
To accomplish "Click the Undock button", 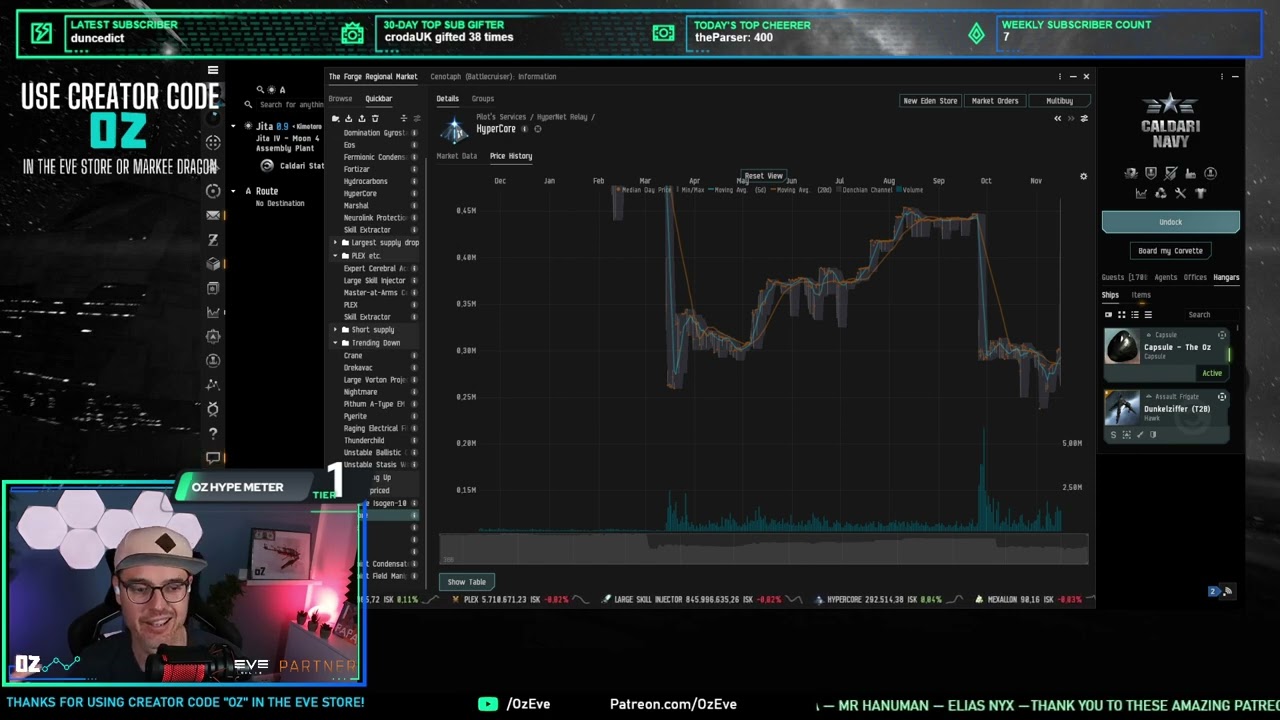I will (1171, 222).
